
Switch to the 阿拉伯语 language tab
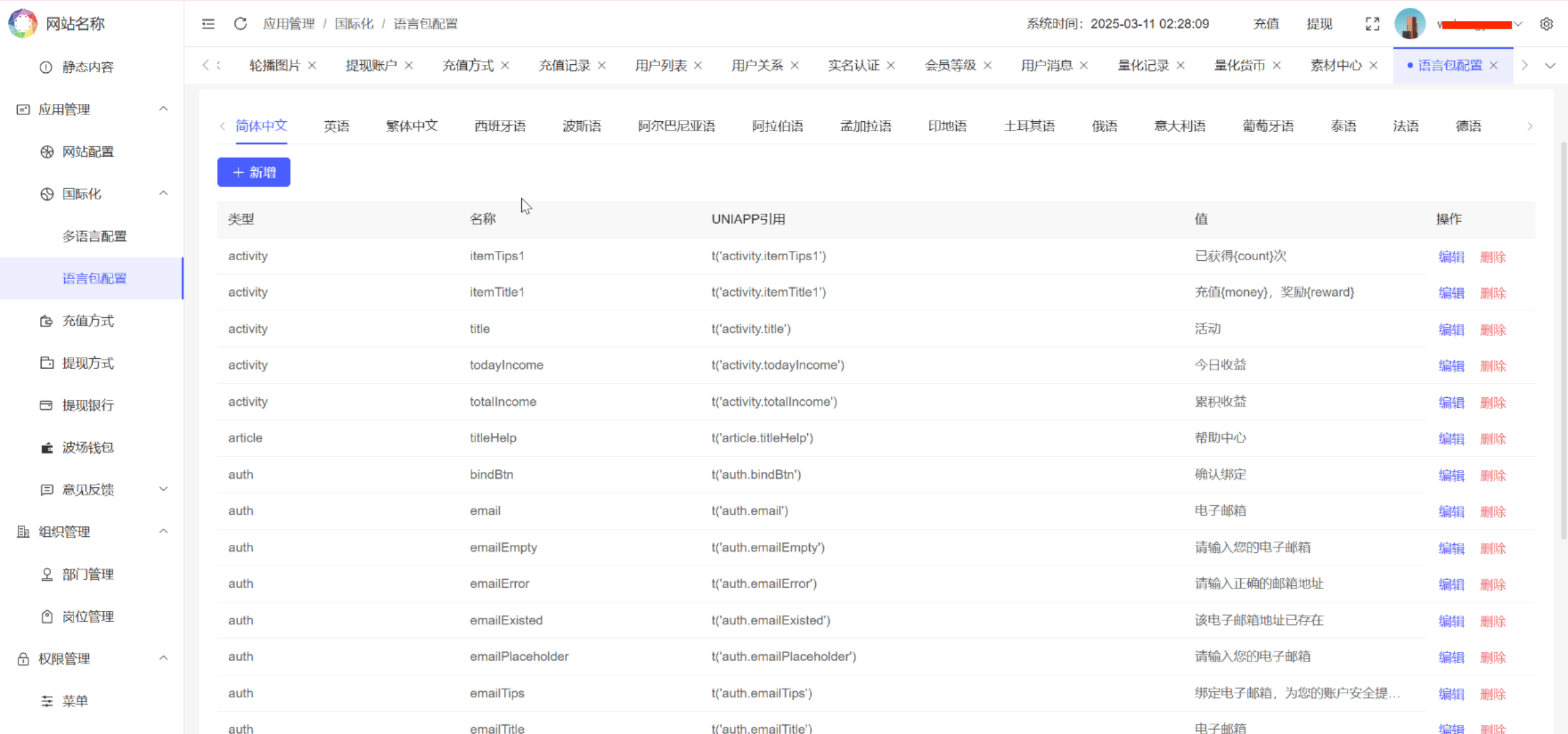pos(777,126)
